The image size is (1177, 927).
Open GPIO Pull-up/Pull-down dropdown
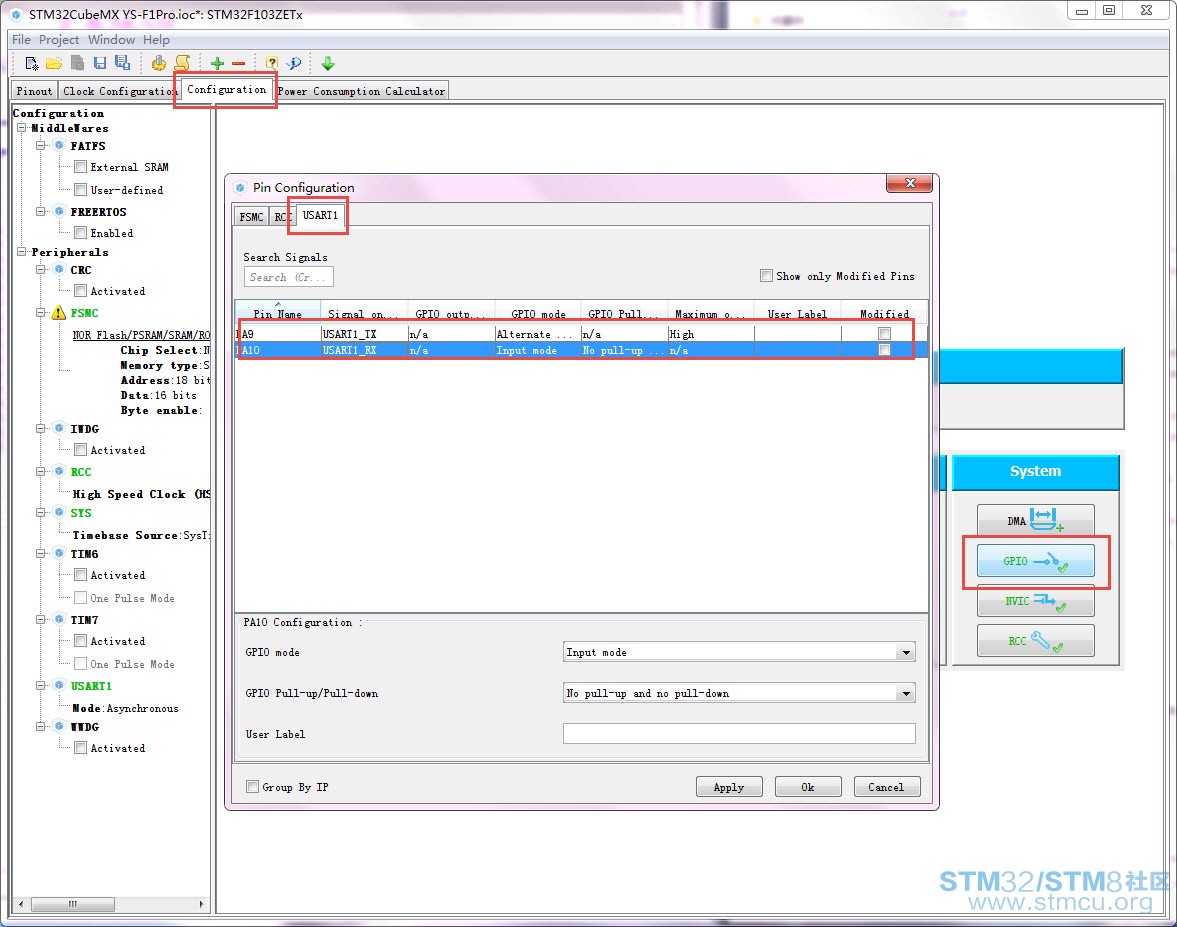tap(906, 693)
